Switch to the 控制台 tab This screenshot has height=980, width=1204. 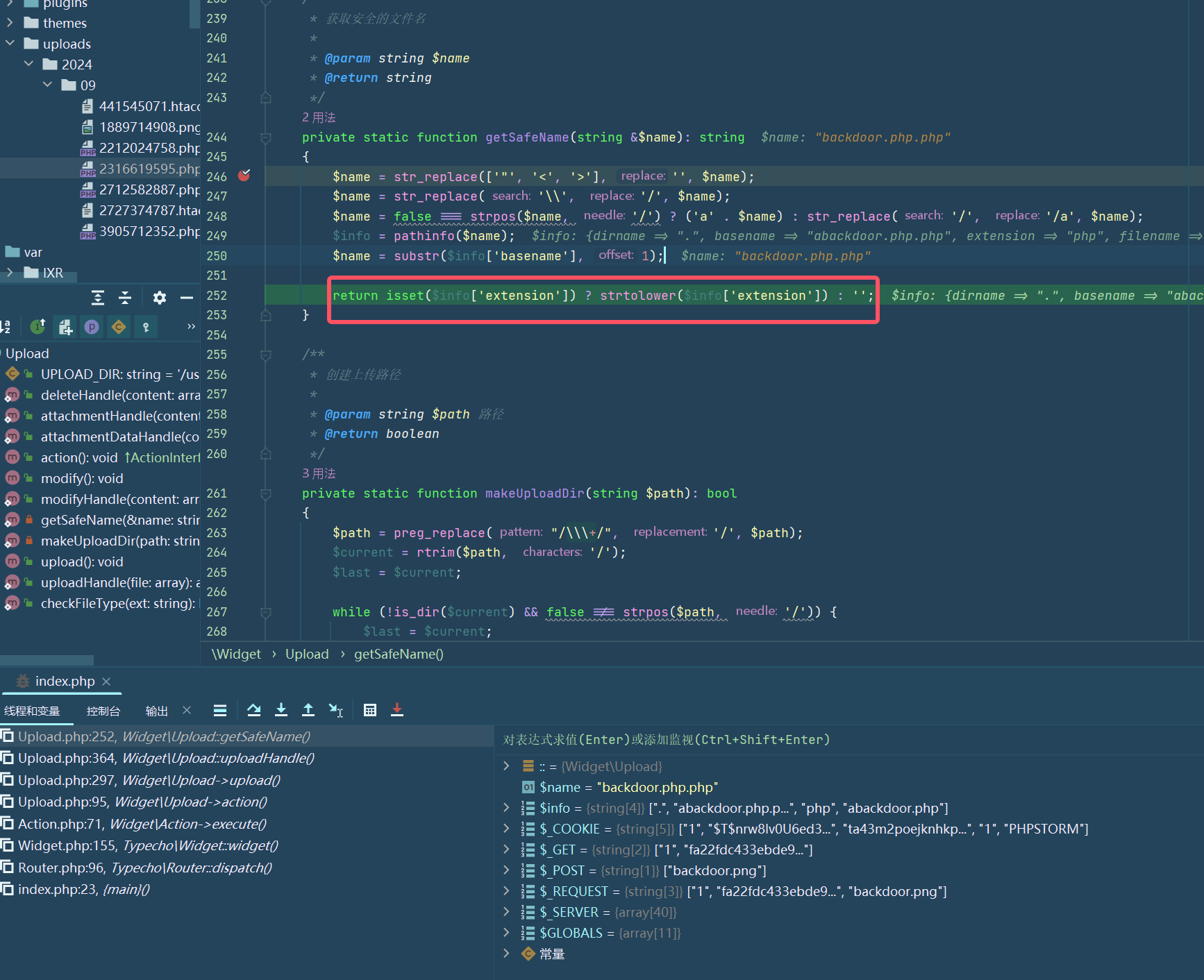103,711
